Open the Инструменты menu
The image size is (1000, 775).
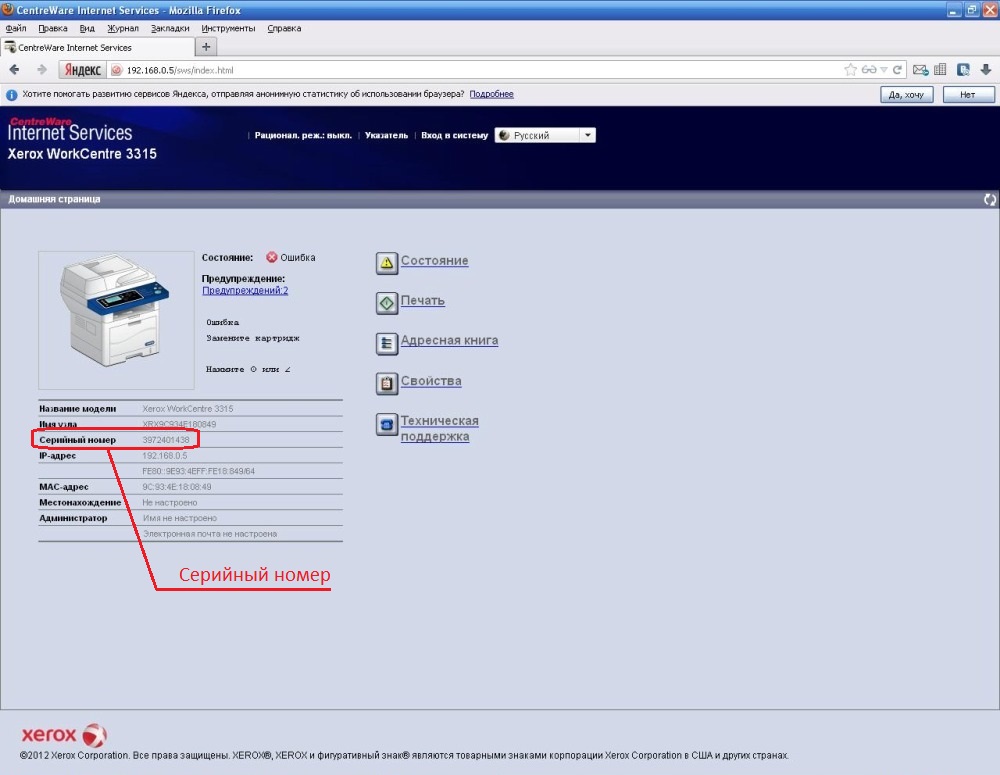point(228,28)
